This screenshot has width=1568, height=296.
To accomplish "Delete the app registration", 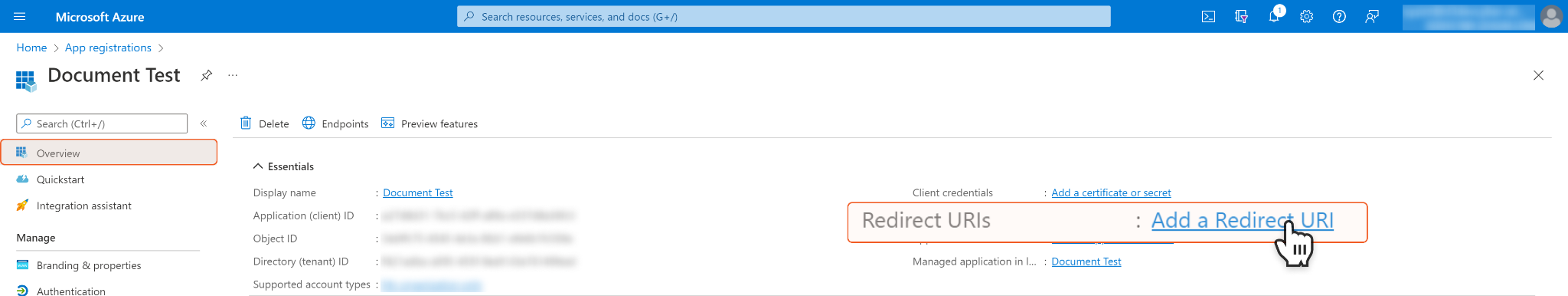I will coord(265,123).
